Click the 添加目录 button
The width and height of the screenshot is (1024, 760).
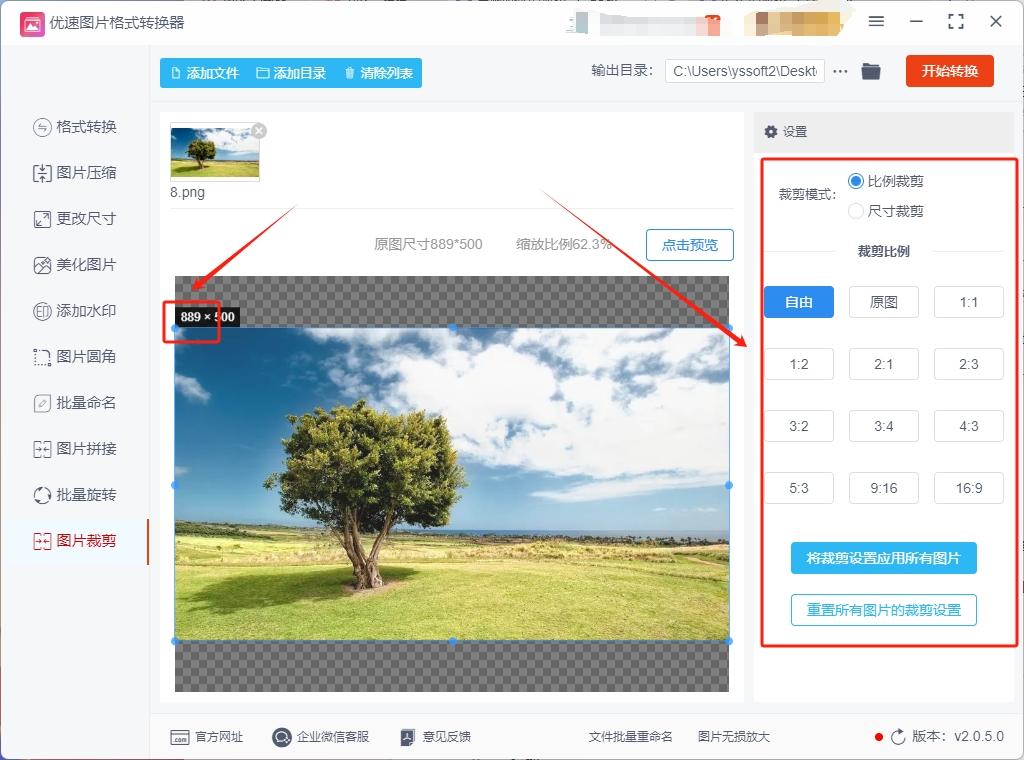coord(291,73)
